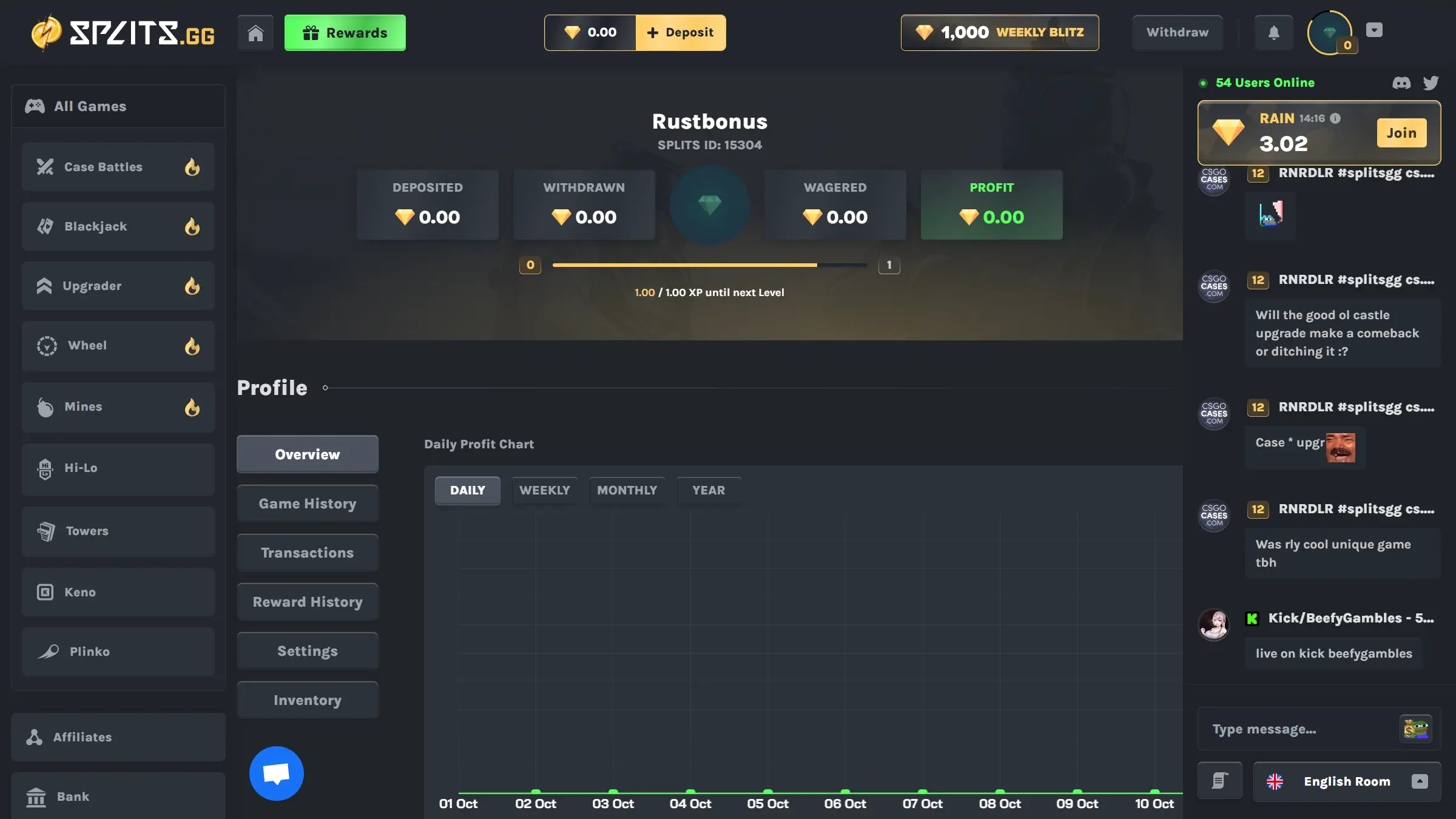1456x819 pixels.
Task: Open the Splits.gg logo home link
Action: point(124,33)
